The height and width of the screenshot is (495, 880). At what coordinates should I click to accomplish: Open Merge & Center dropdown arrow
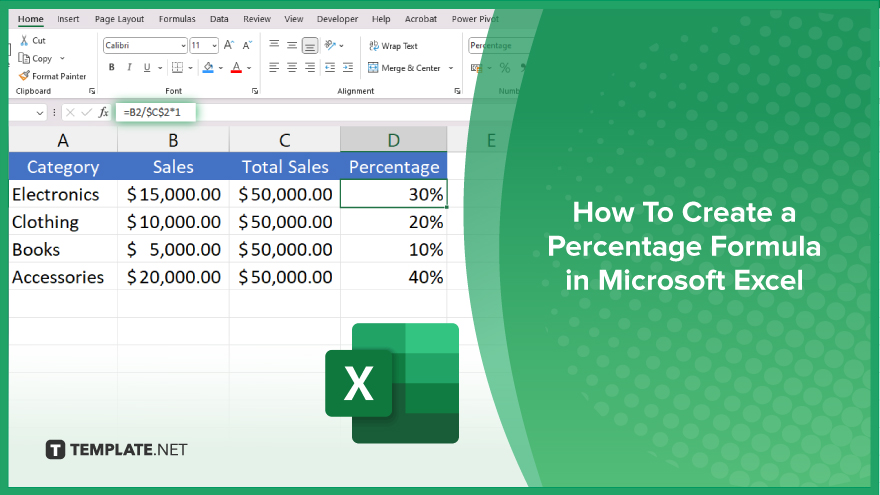451,68
